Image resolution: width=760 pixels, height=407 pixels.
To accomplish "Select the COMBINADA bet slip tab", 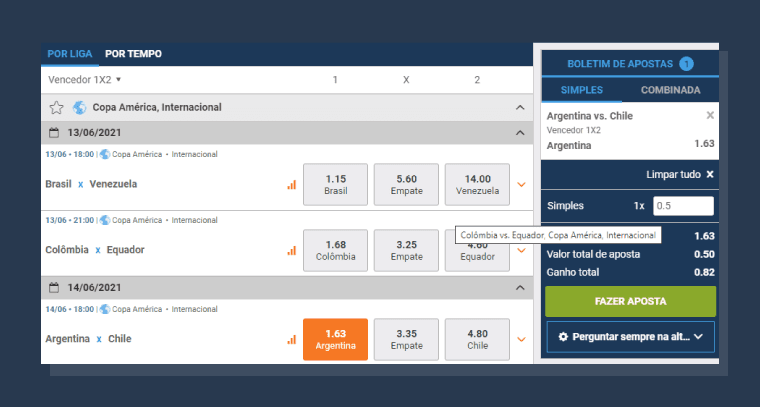I will click(x=670, y=90).
